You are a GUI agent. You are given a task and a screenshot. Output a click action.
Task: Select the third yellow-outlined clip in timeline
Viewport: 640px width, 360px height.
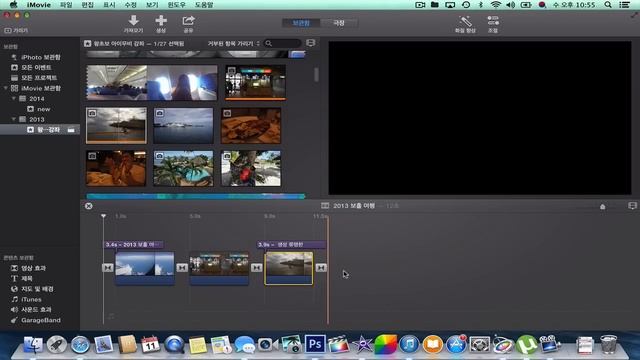[289, 268]
